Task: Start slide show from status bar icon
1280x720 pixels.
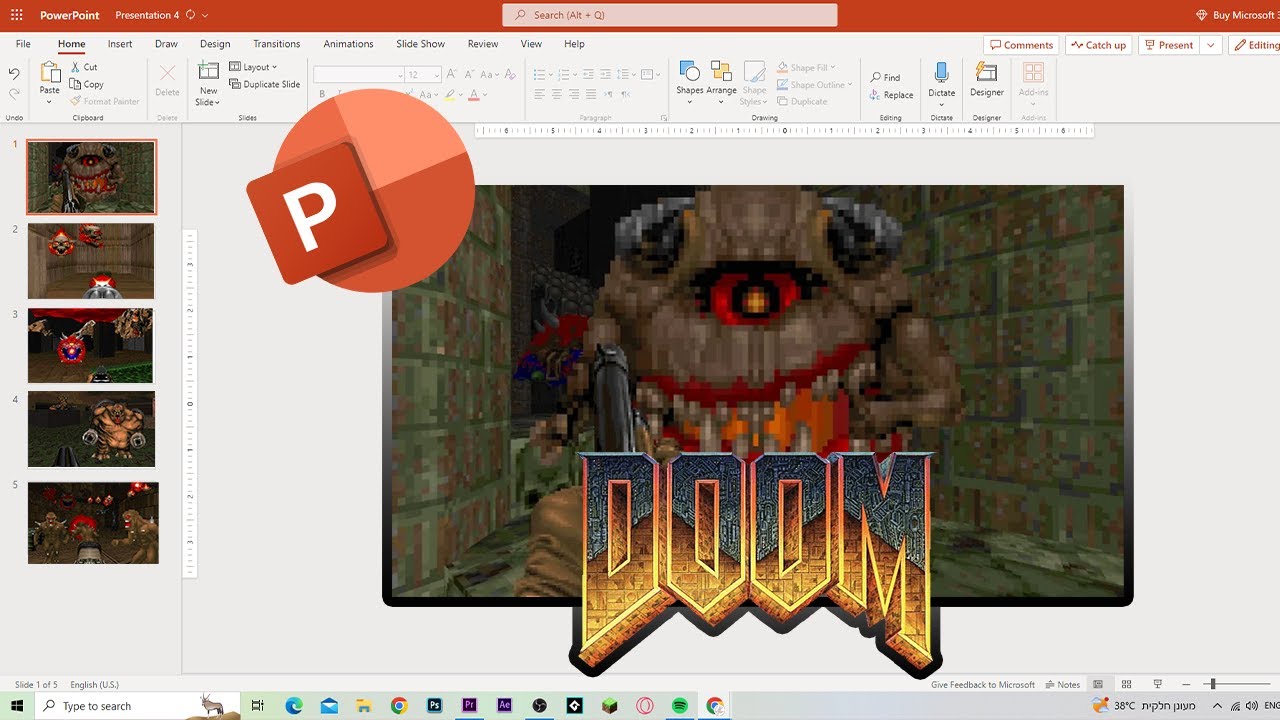Action: [1157, 685]
